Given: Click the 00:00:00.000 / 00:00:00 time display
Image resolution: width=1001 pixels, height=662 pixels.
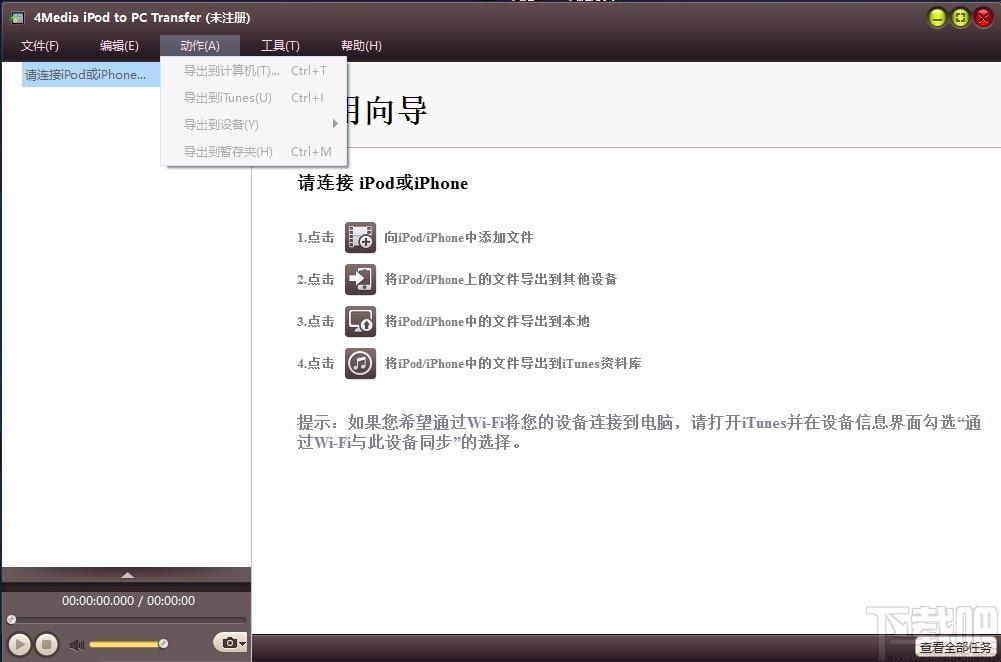Looking at the screenshot, I should [x=128, y=601].
